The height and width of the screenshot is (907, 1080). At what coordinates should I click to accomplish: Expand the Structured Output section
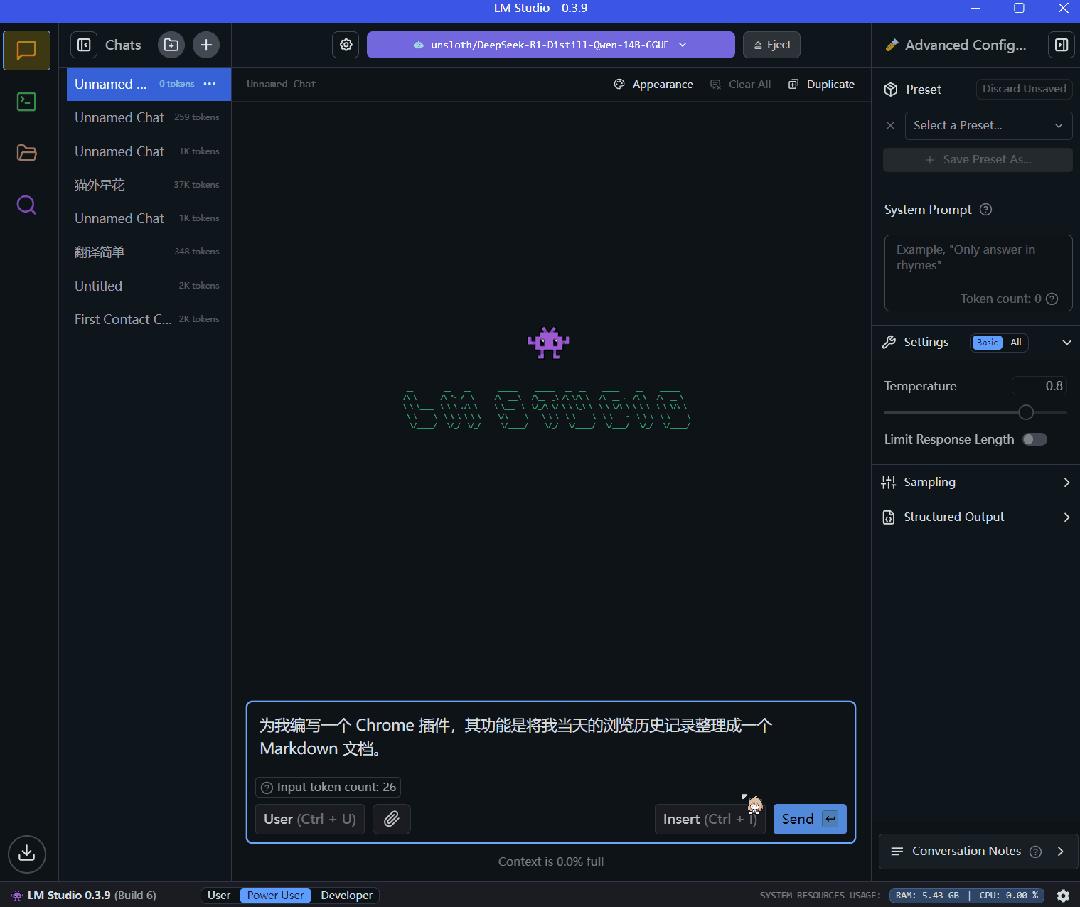976,517
